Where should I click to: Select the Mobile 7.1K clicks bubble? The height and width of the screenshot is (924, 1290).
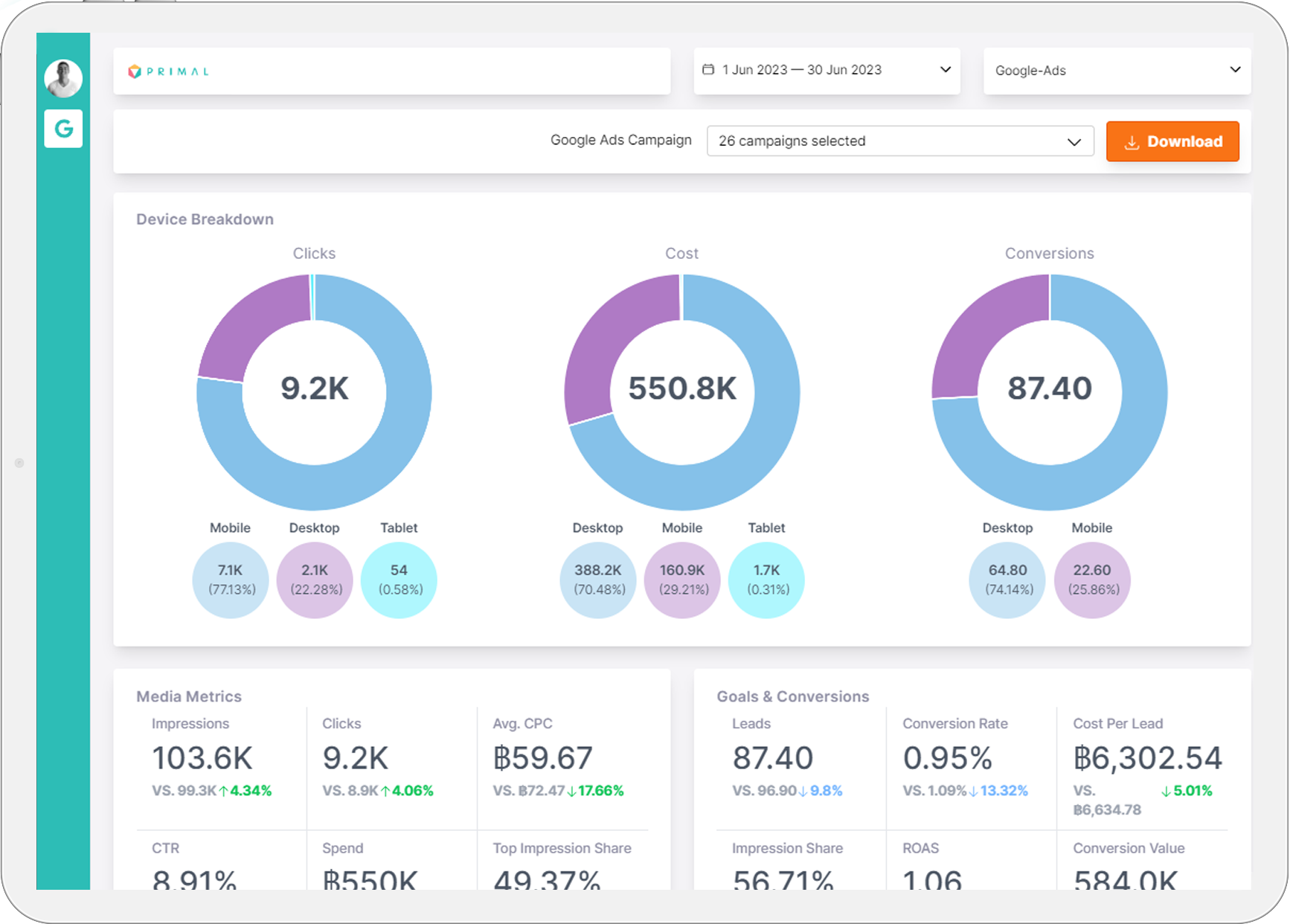click(x=231, y=580)
